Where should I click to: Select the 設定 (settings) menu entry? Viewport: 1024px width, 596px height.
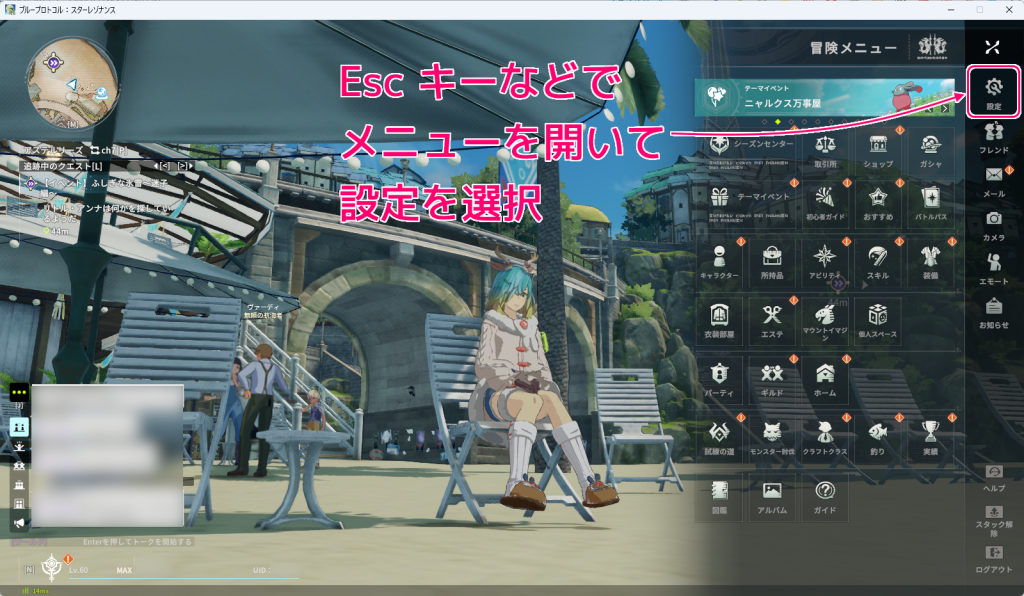(991, 90)
